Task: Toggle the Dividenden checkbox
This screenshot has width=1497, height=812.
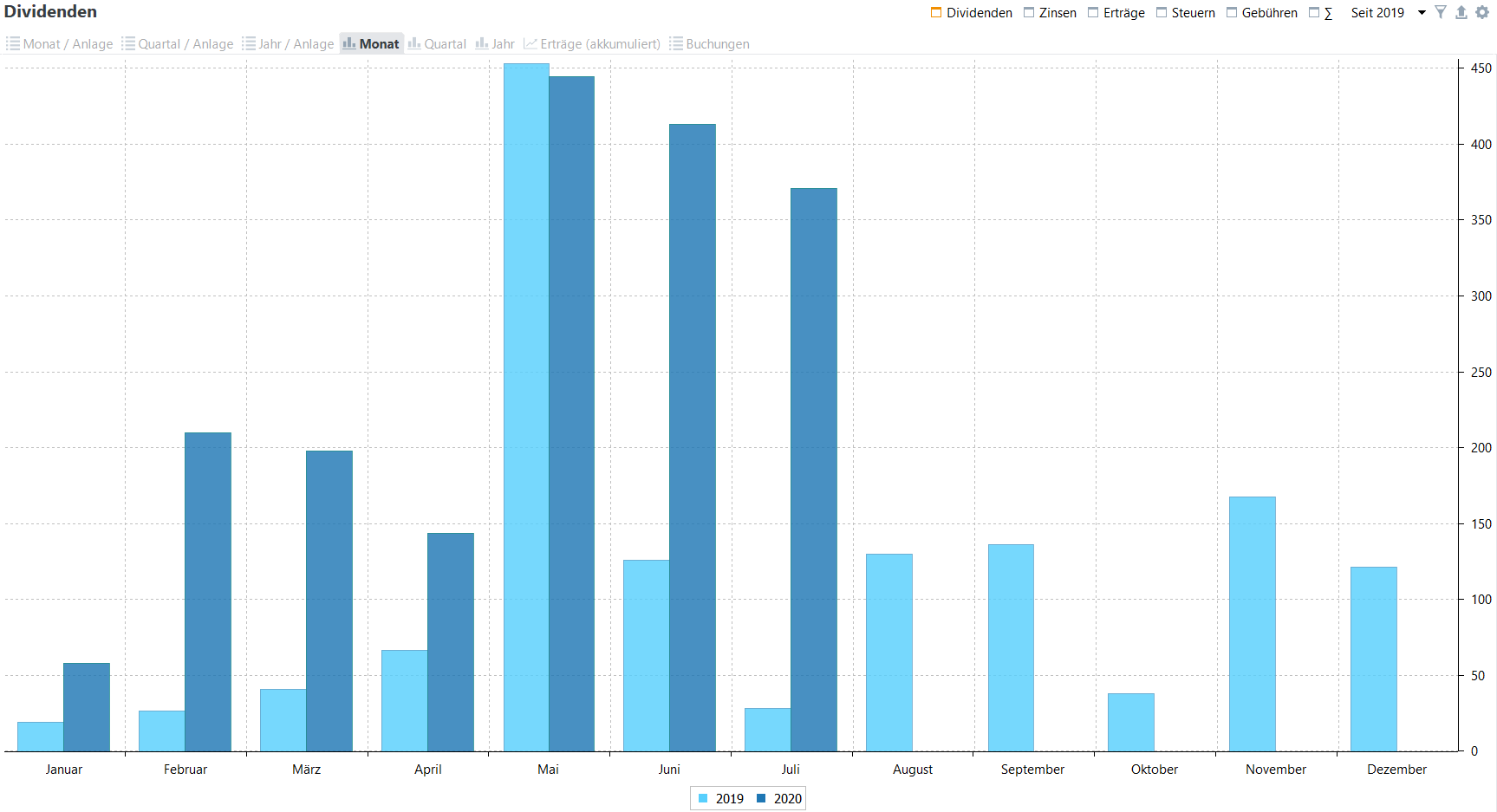Action: tap(936, 13)
